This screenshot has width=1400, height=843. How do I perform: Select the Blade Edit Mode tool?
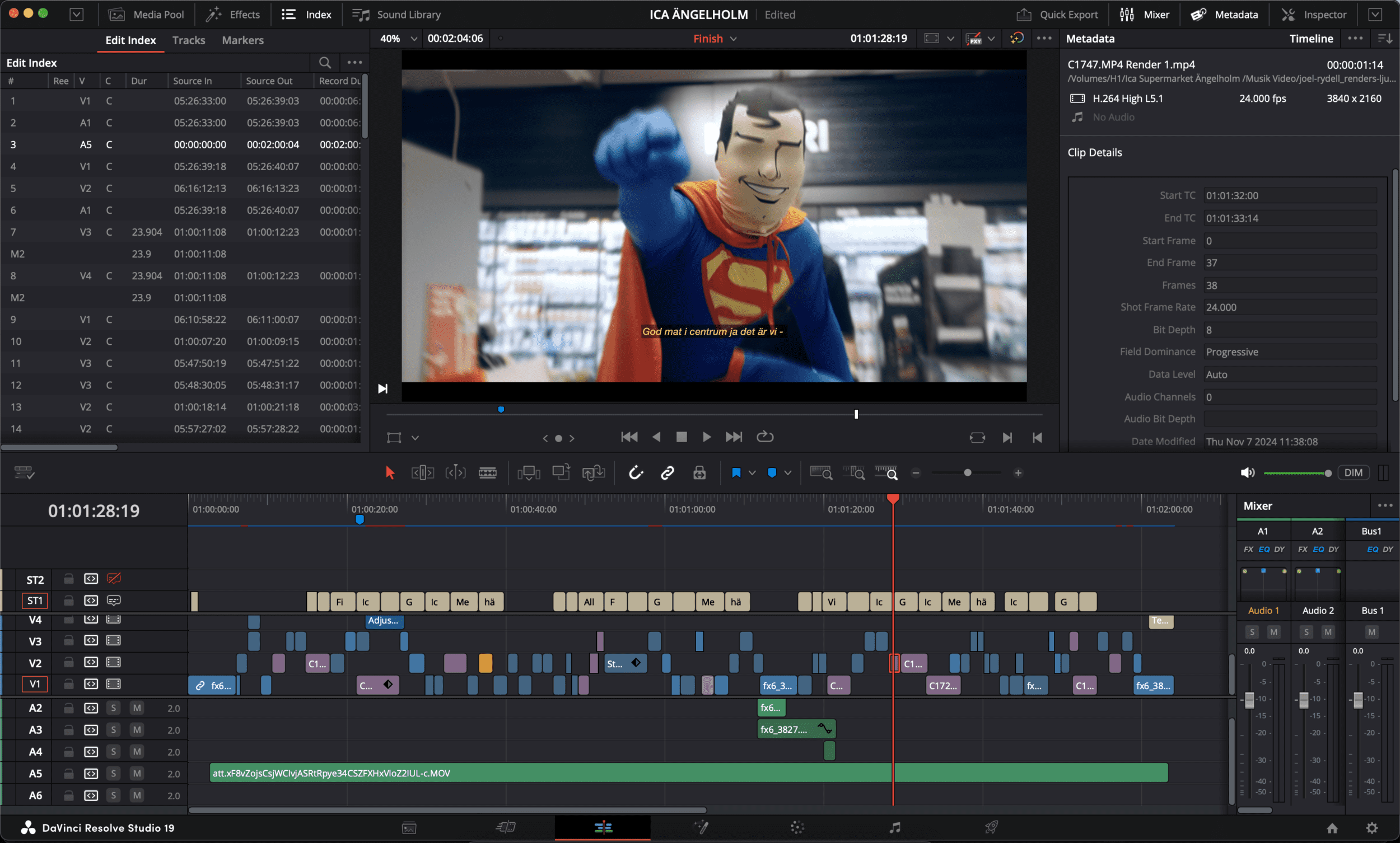click(488, 472)
